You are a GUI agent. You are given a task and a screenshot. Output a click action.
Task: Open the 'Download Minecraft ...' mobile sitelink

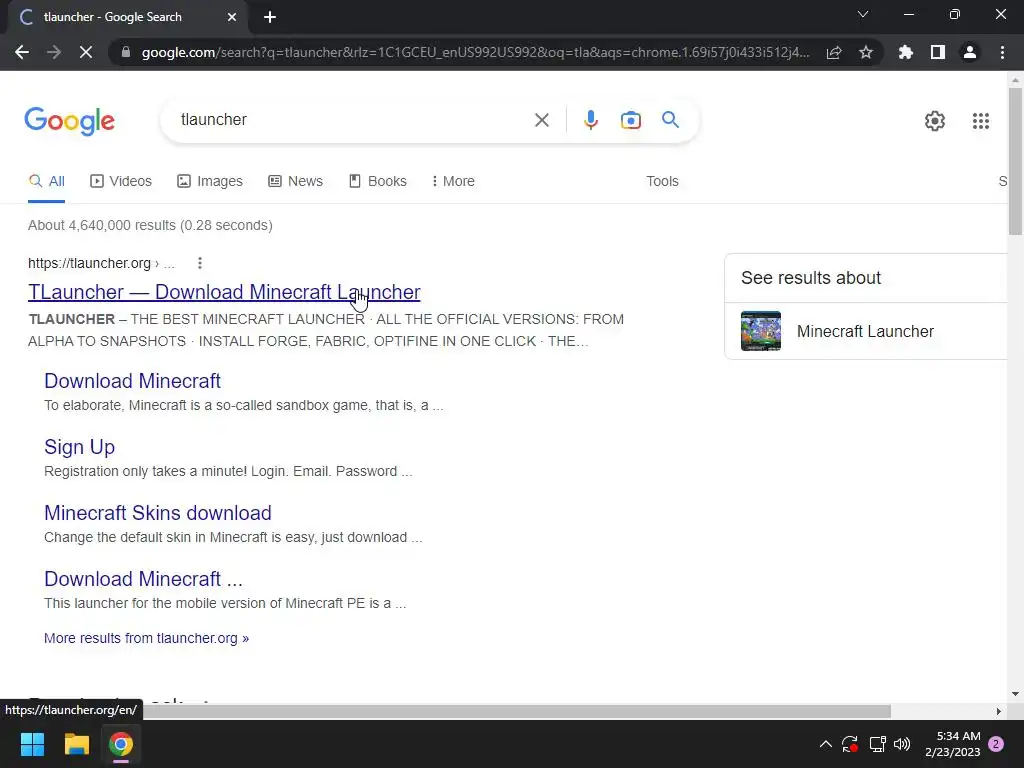(x=143, y=579)
